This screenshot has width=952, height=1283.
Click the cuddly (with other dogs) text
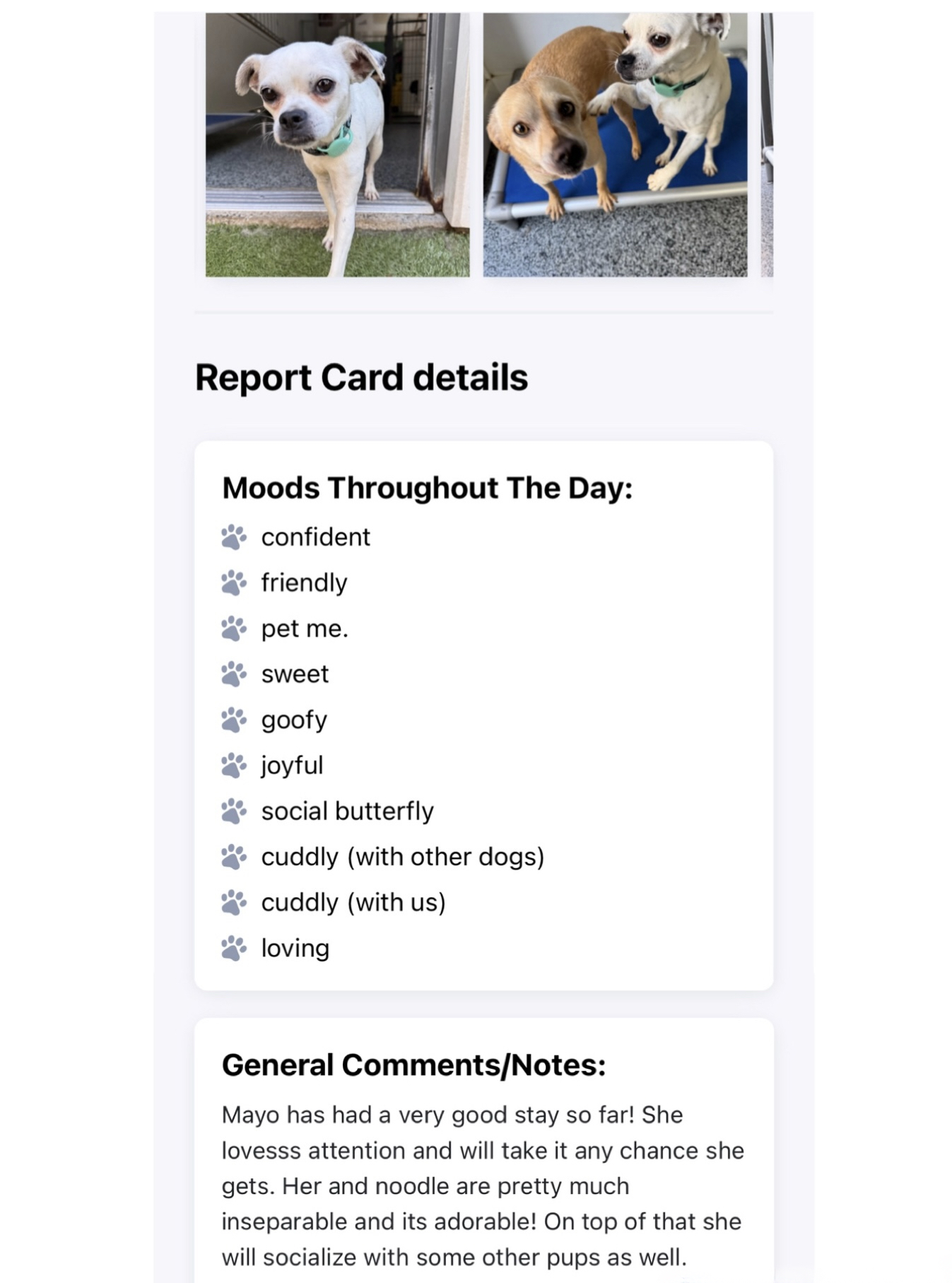click(x=402, y=857)
